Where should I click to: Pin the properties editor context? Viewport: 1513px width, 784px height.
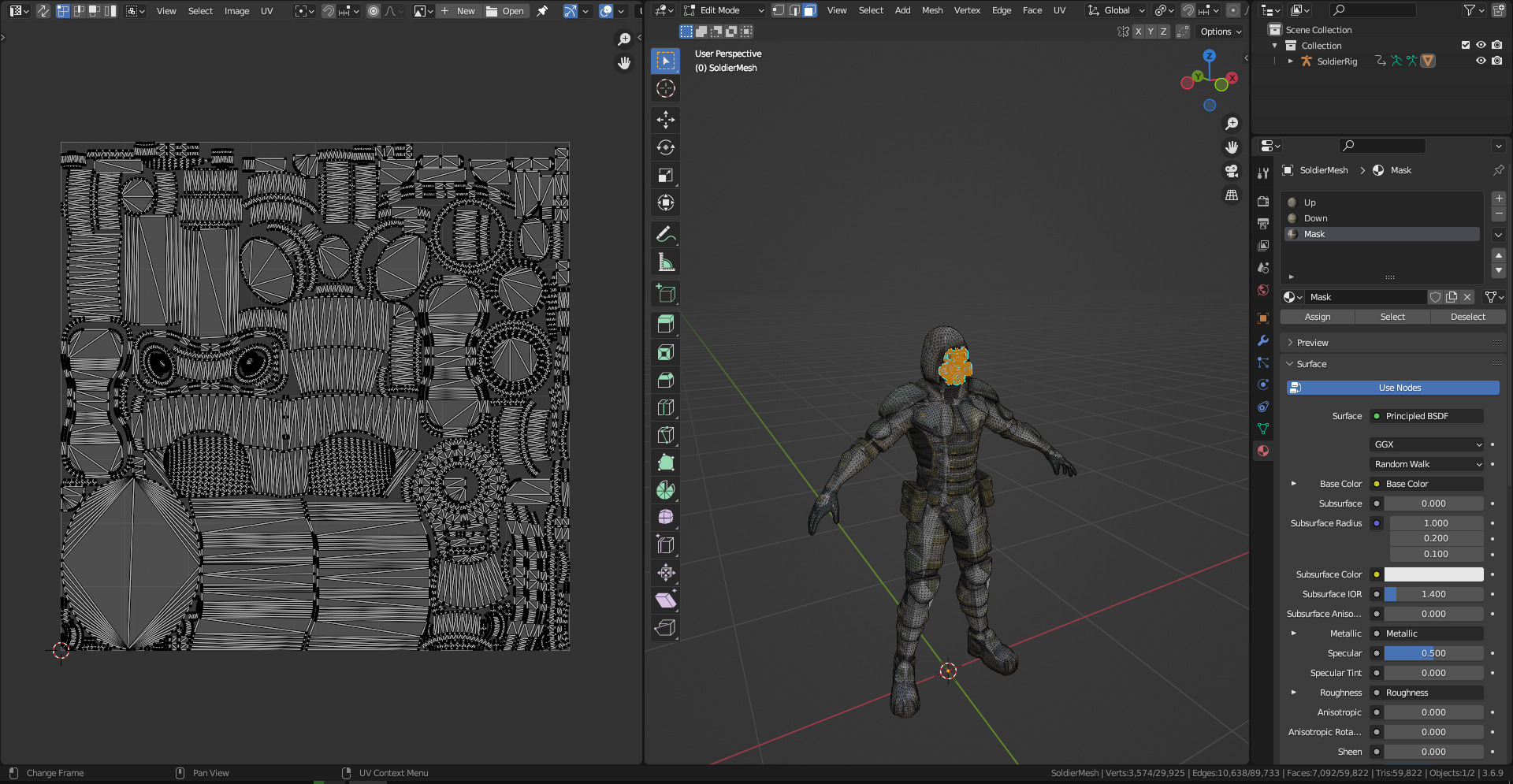[x=1498, y=170]
